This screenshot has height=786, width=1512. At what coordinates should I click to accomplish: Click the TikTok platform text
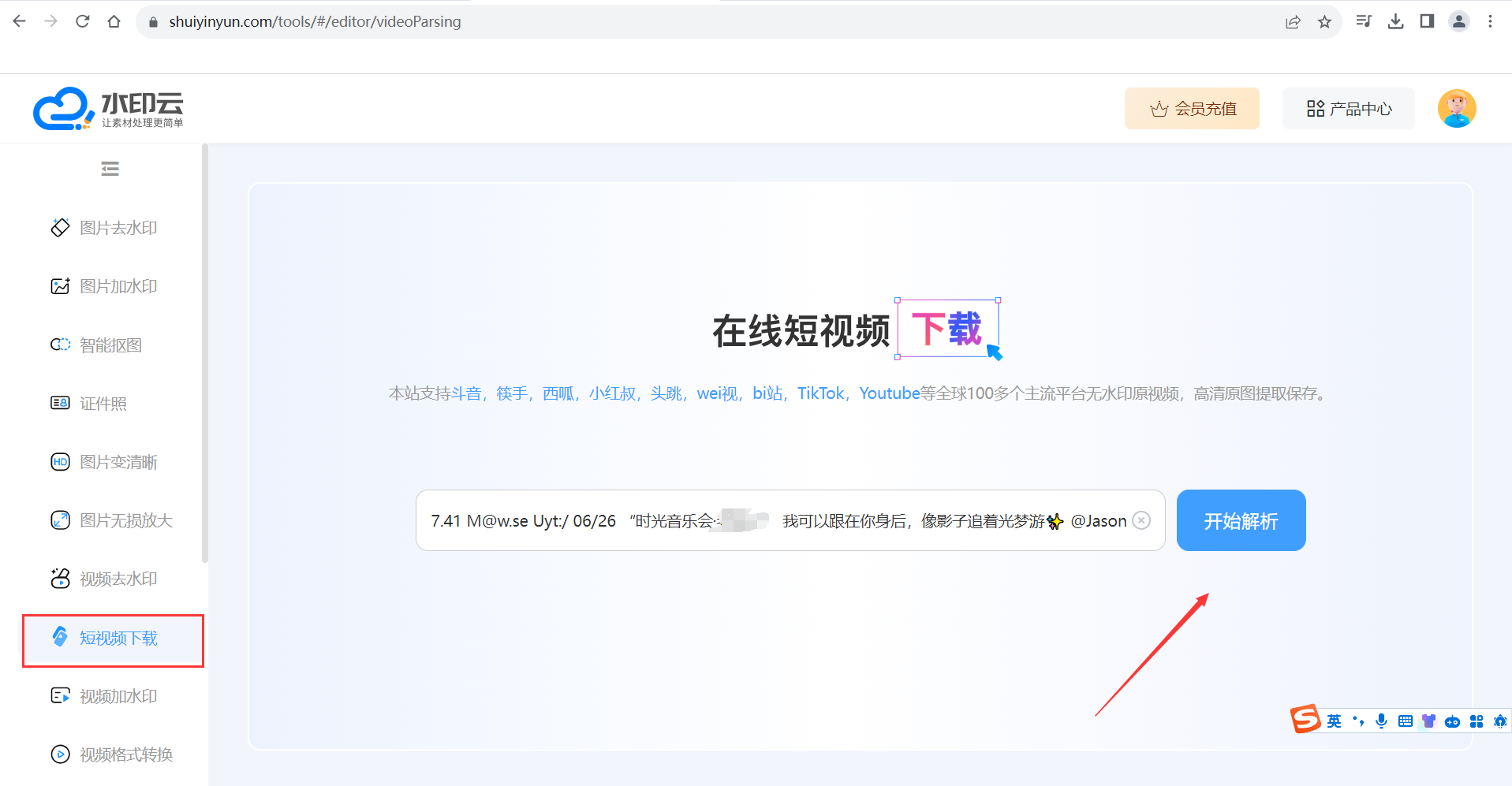coord(820,393)
